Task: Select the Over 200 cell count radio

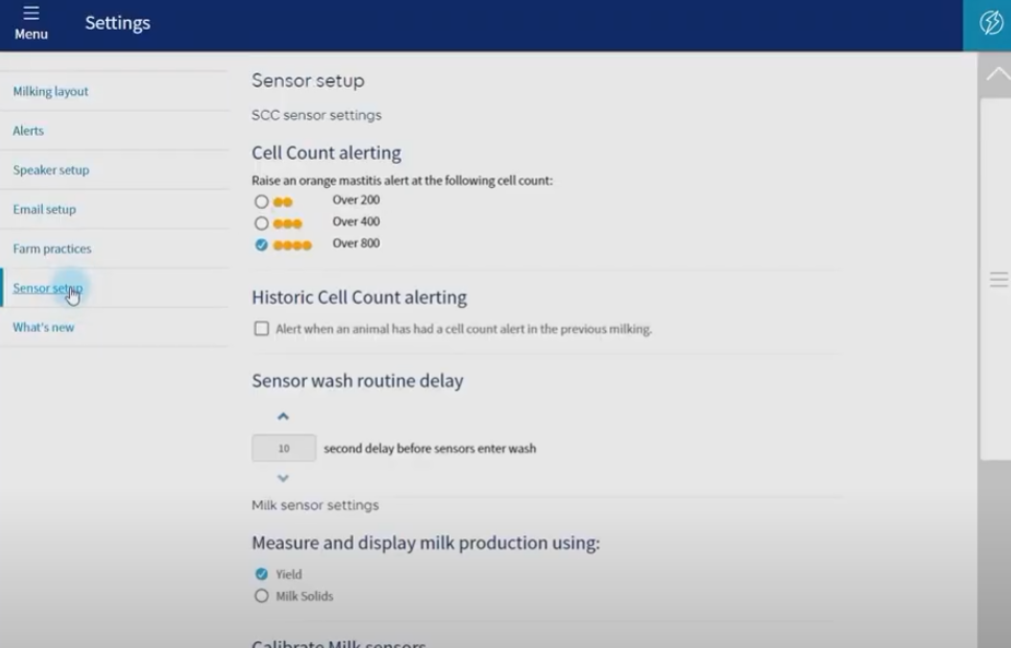Action: tap(261, 202)
